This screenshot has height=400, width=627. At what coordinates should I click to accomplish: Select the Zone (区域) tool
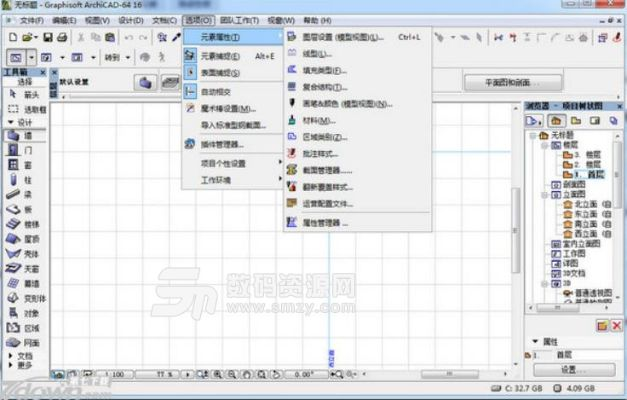(x=24, y=328)
